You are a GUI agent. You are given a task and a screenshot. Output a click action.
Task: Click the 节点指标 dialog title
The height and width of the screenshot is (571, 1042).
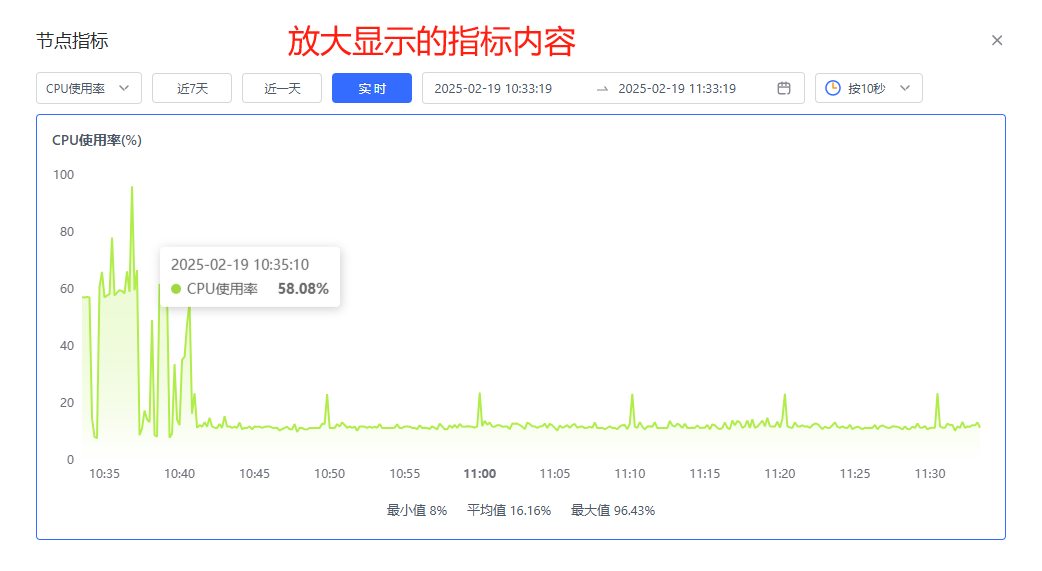72,41
